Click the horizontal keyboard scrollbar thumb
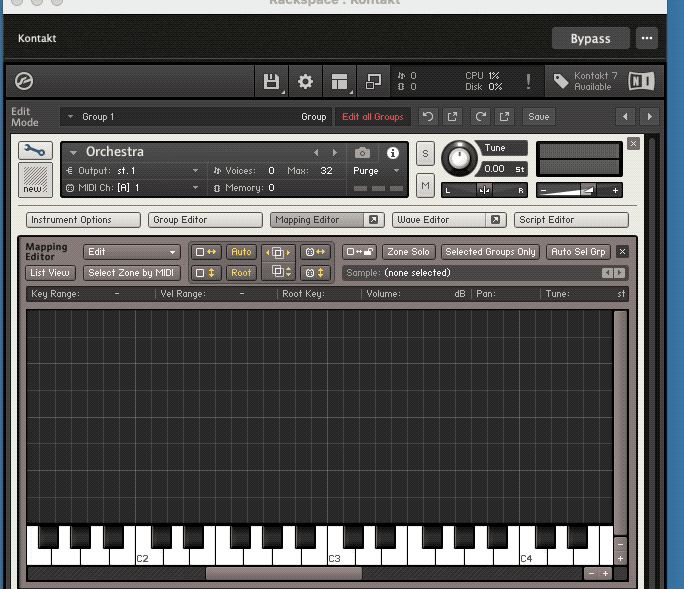Image resolution: width=684 pixels, height=589 pixels. coord(284,574)
